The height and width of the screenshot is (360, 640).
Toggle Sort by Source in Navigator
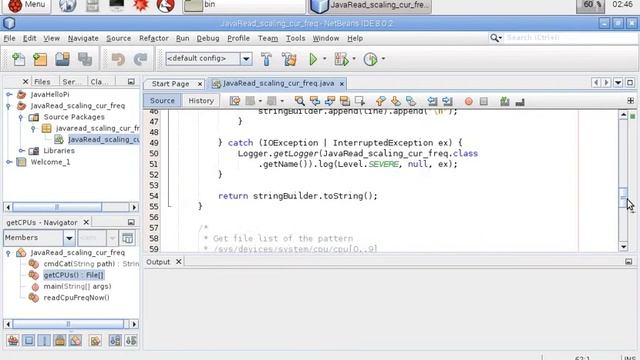pyautogui.click(x=131, y=340)
